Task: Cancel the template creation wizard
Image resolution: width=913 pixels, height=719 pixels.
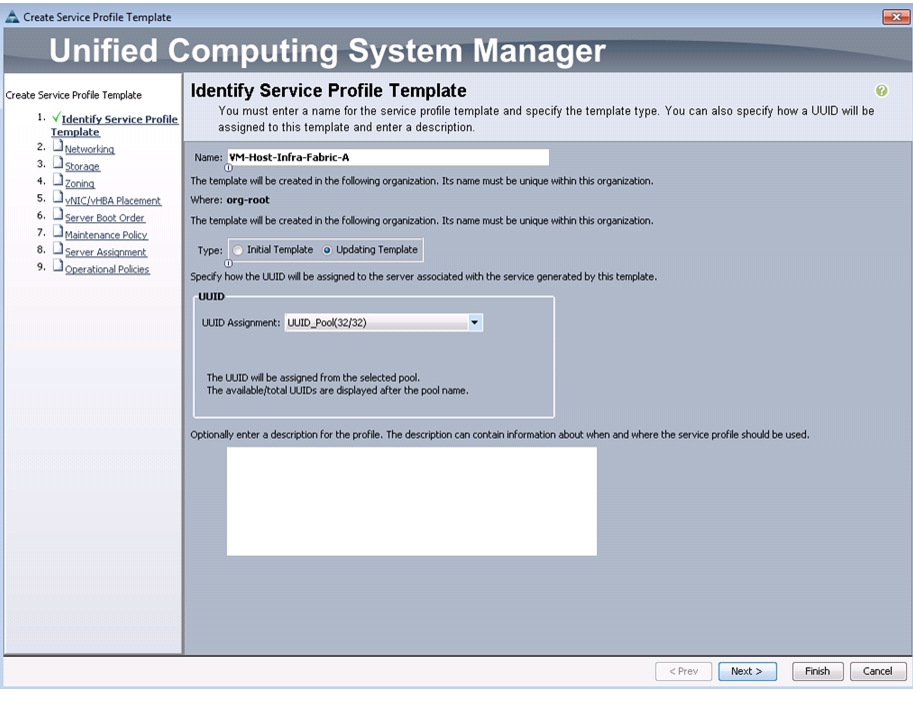Action: (877, 671)
